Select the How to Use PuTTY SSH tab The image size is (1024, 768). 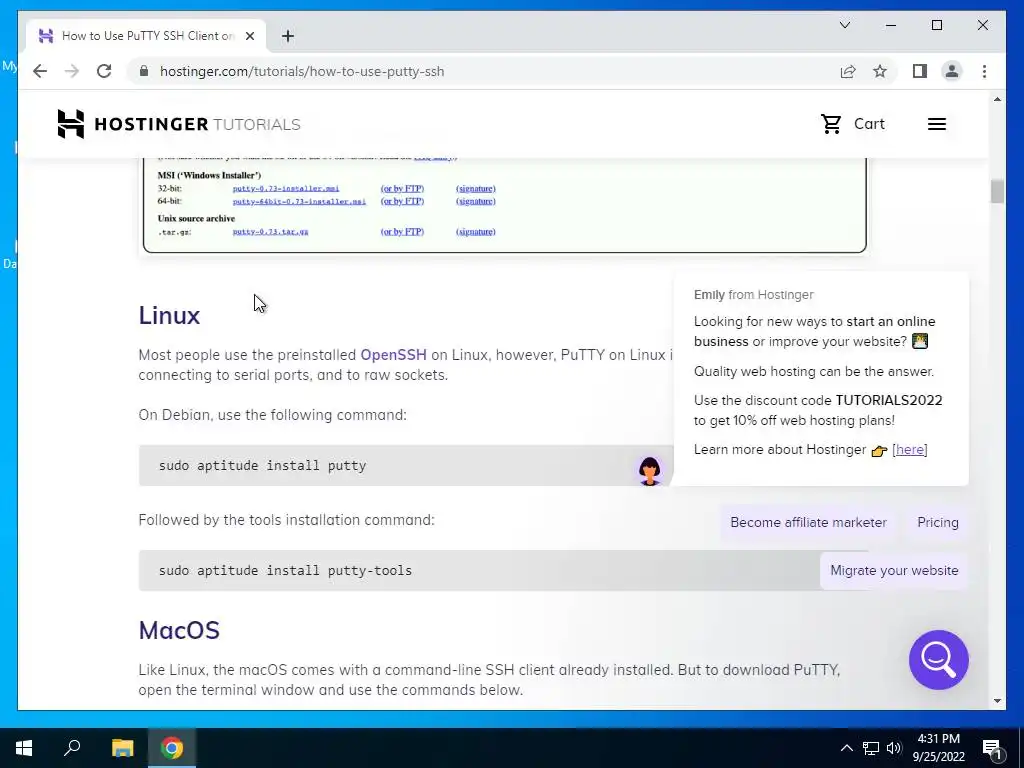pyautogui.click(x=146, y=36)
